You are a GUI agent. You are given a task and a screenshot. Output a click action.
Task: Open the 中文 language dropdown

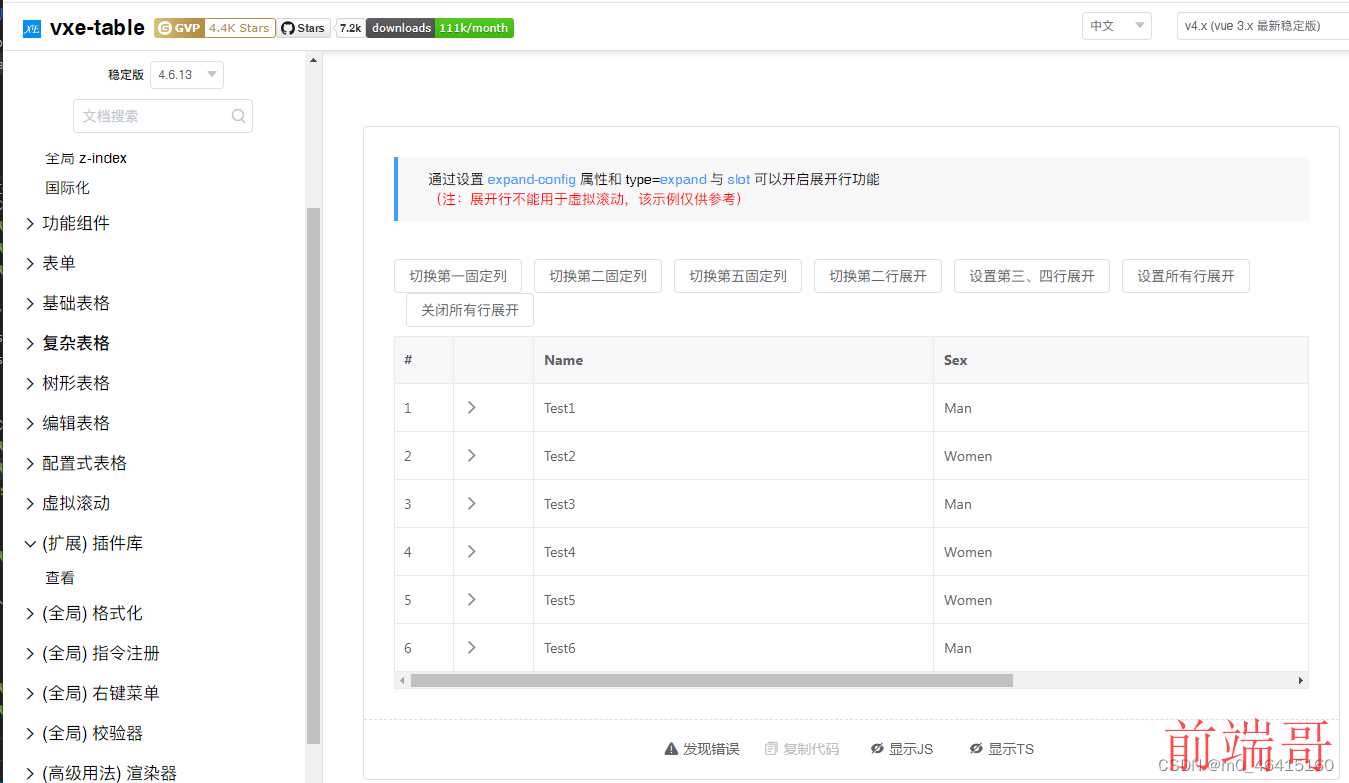tap(1117, 26)
